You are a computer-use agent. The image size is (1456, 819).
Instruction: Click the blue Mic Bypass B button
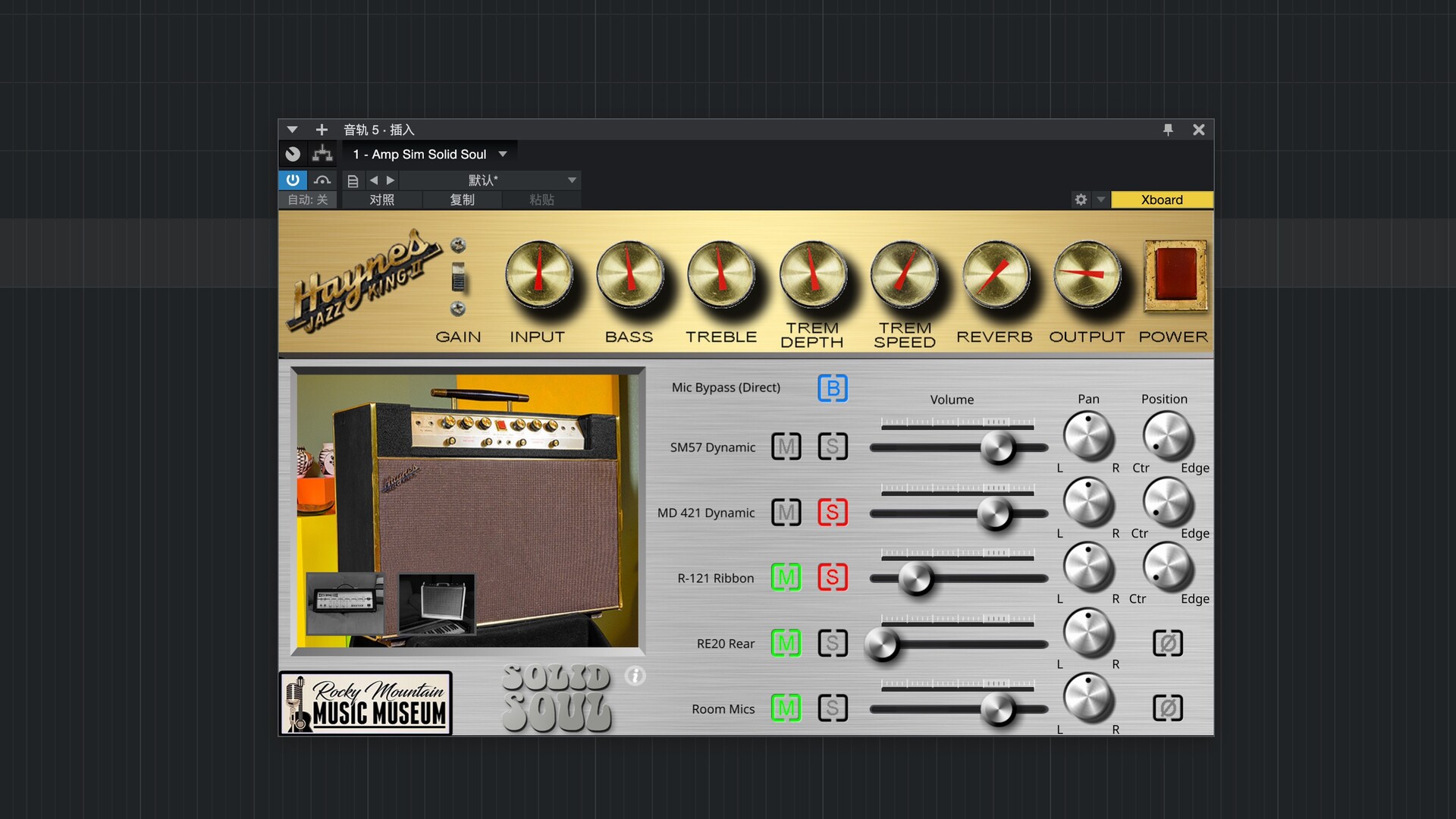click(832, 388)
